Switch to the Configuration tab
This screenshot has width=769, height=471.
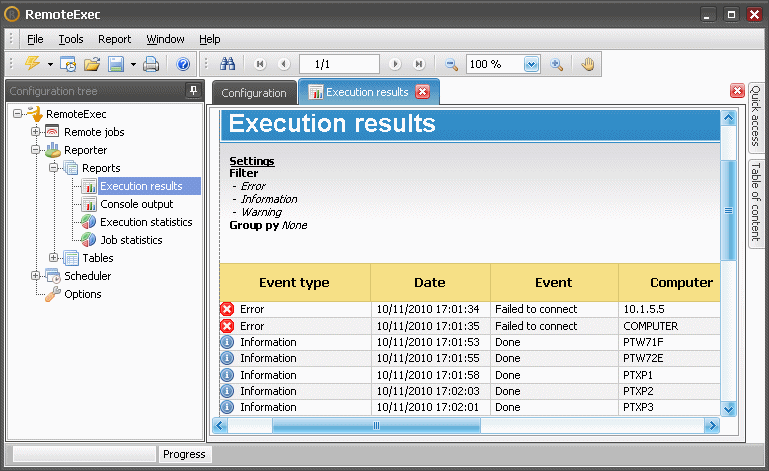[254, 93]
